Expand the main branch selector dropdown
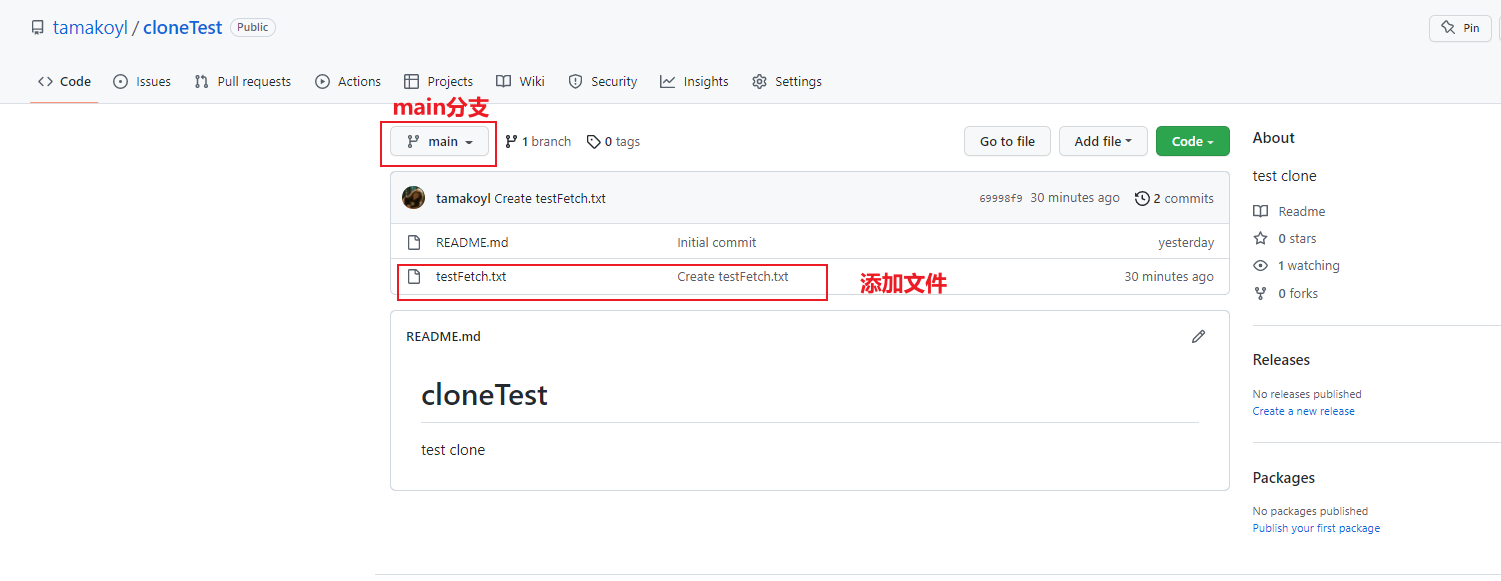This screenshot has height=581, width=1501. (439, 142)
